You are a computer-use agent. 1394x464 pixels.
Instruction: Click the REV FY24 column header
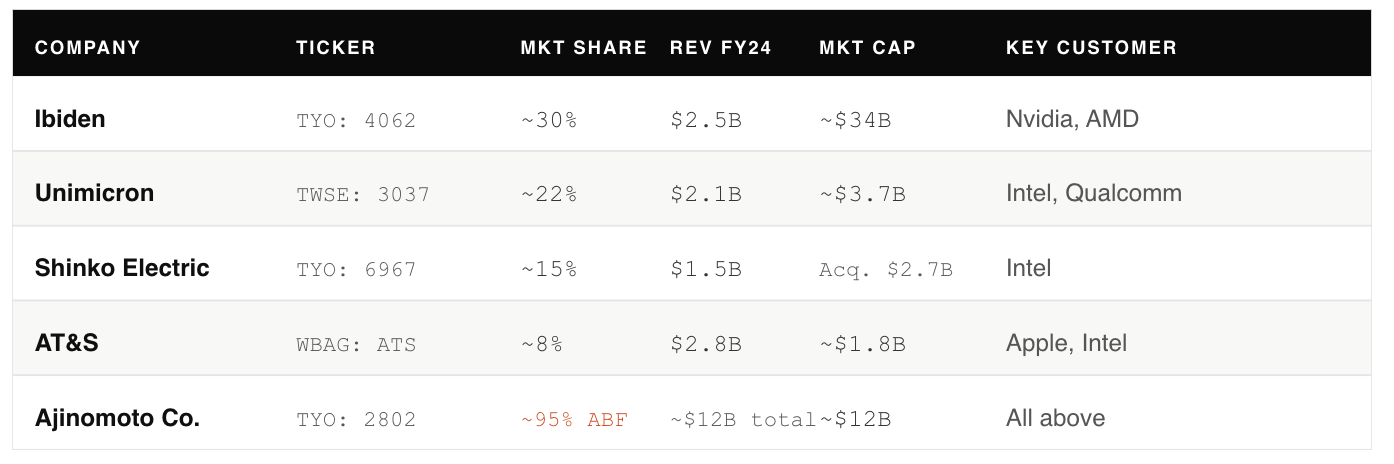(x=721, y=48)
